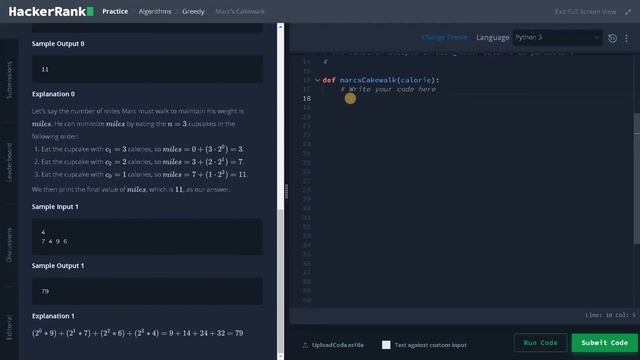640x360 pixels.
Task: Click the Sample Output 0 heading
Action: click(58, 44)
